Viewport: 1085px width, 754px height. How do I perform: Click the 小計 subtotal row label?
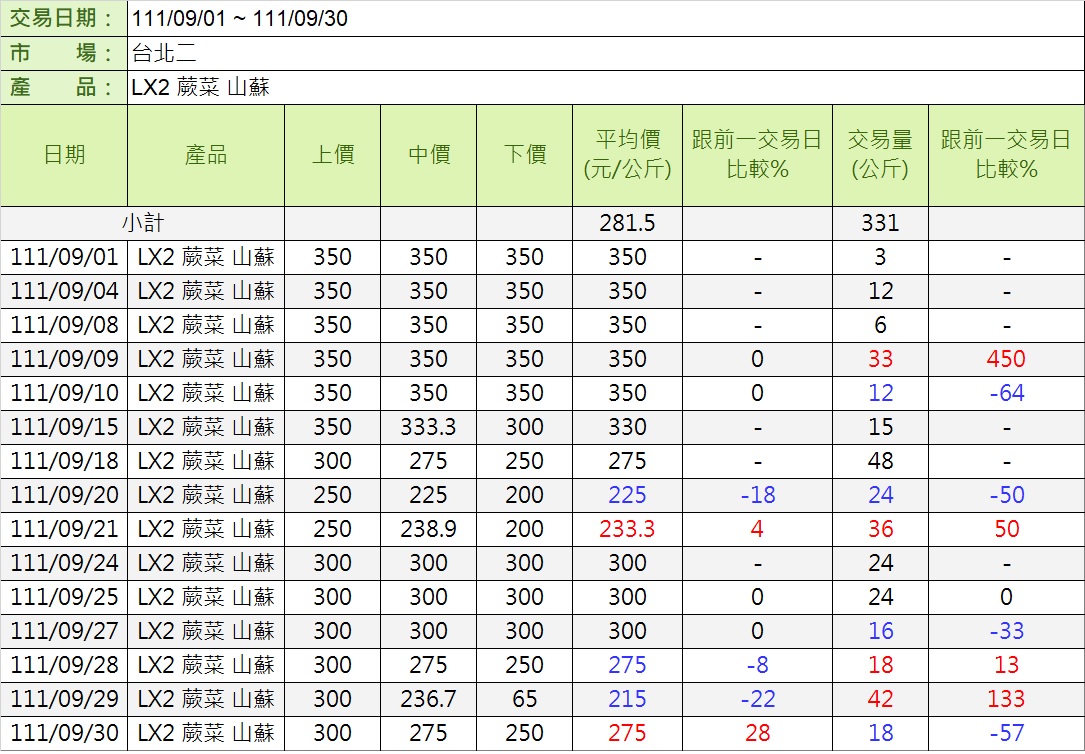(x=143, y=223)
